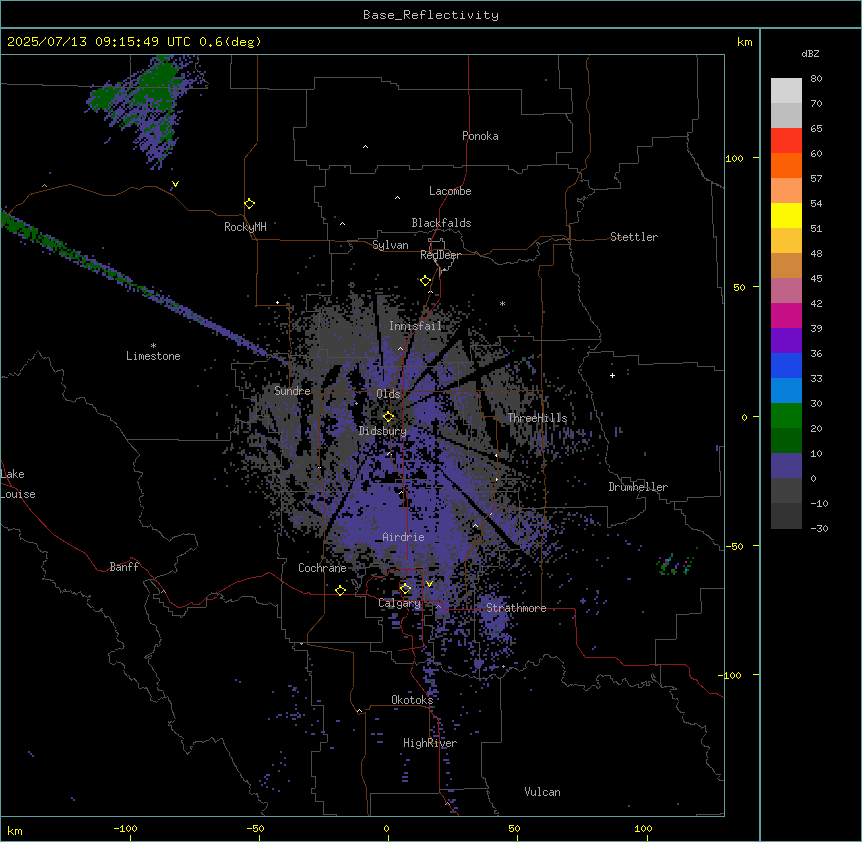Select the magenta 39-42 dBZ legend swatch
The width and height of the screenshot is (862, 842).
coord(786,315)
